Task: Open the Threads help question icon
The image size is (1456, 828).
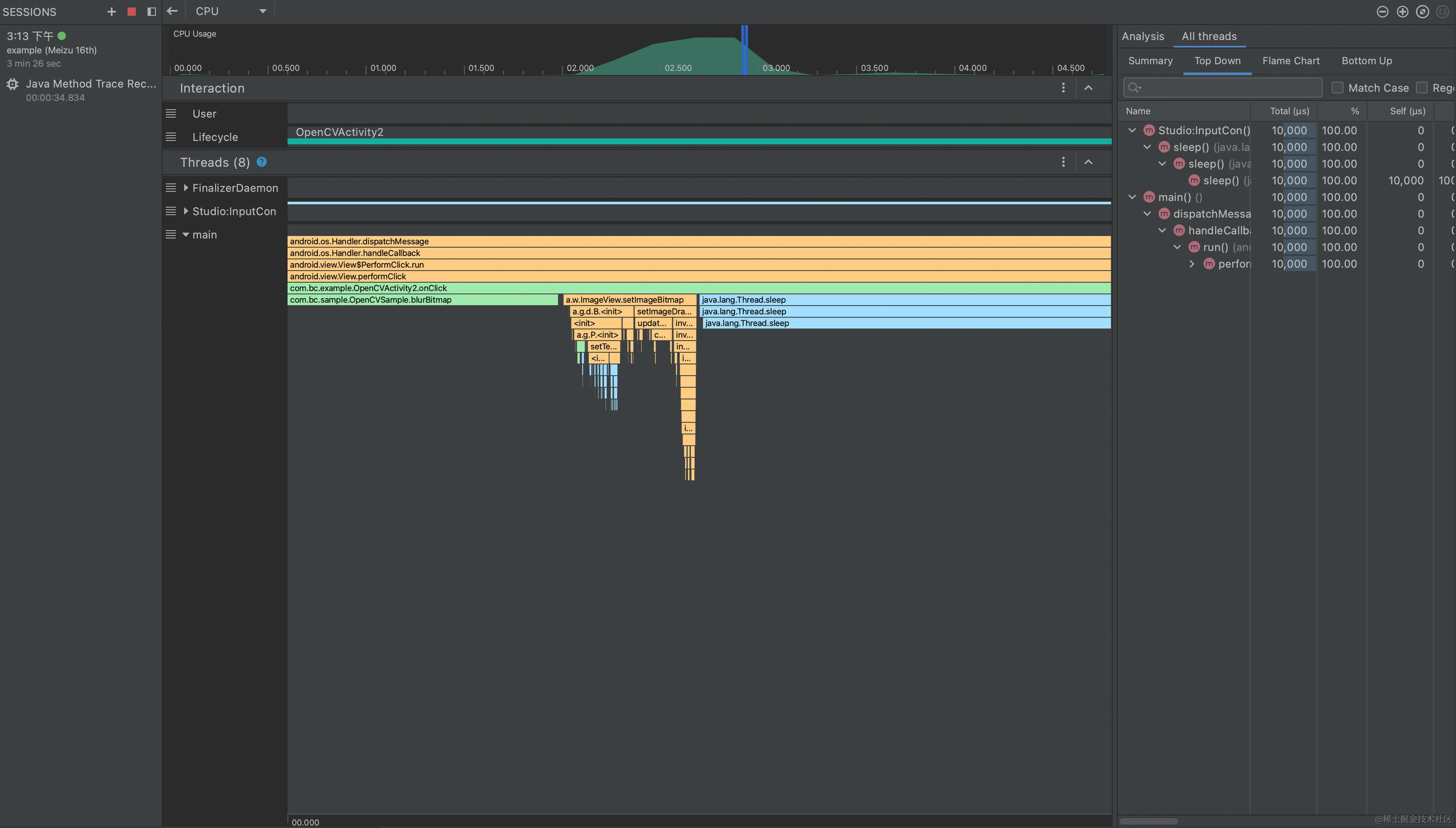Action: pyautogui.click(x=261, y=162)
